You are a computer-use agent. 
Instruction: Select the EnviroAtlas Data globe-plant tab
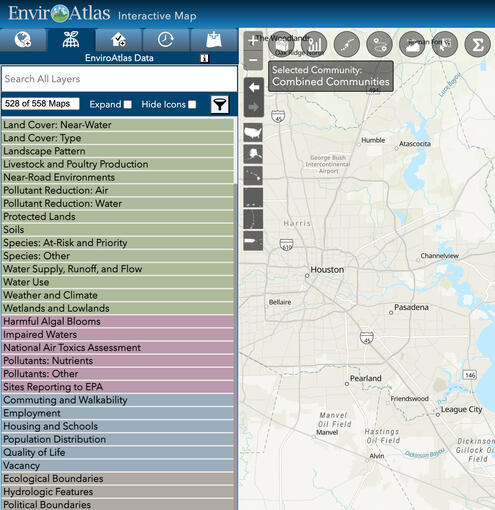pyautogui.click(x=71, y=40)
